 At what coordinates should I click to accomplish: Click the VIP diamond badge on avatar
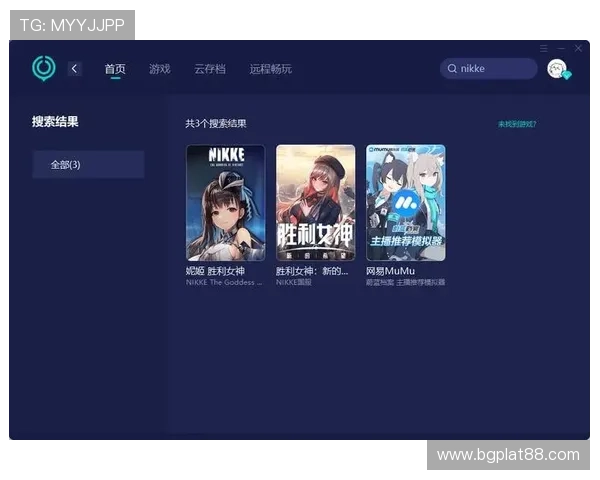tap(567, 75)
